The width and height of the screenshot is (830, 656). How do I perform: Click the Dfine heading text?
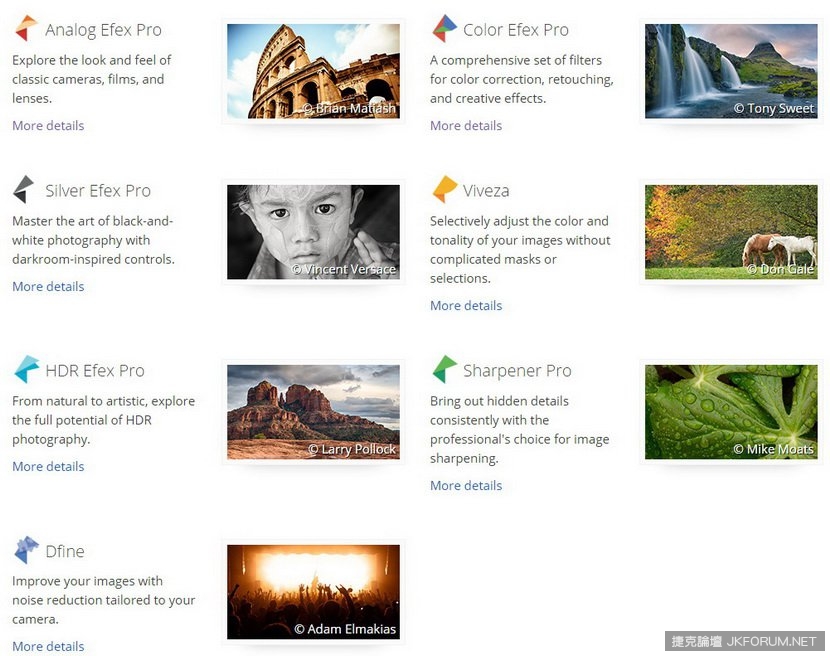65,551
